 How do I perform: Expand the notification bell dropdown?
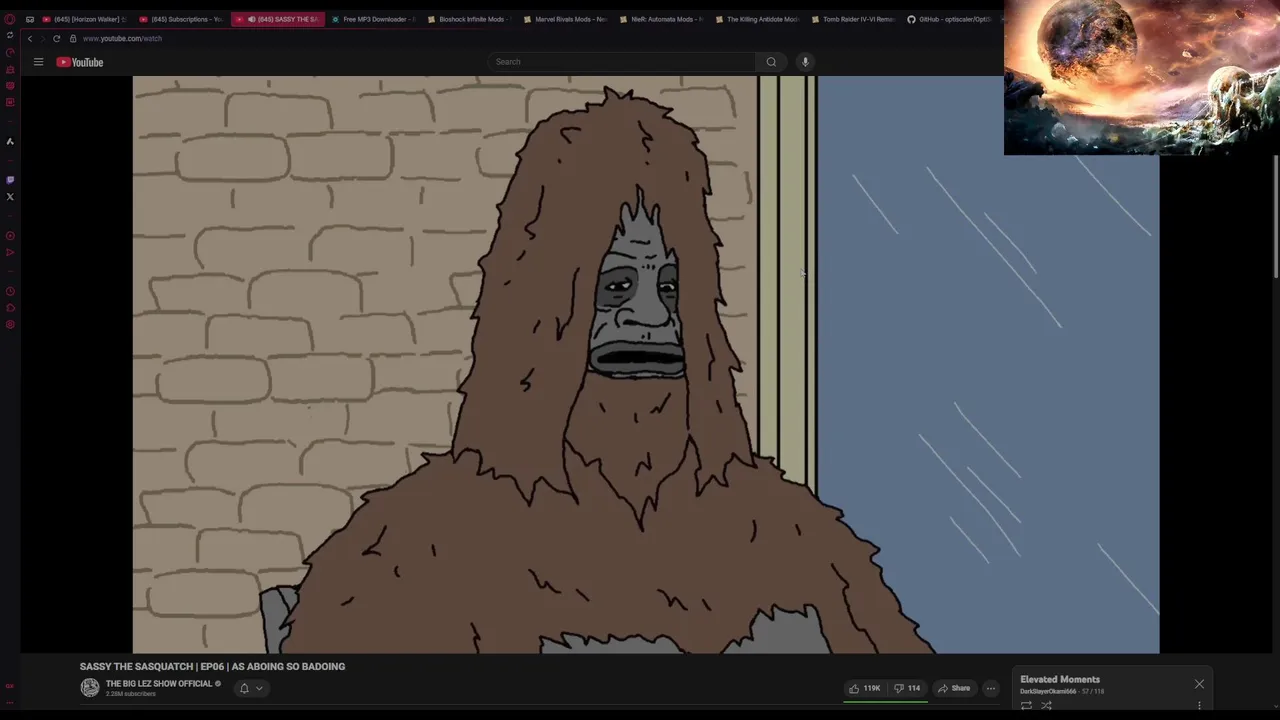coord(251,688)
